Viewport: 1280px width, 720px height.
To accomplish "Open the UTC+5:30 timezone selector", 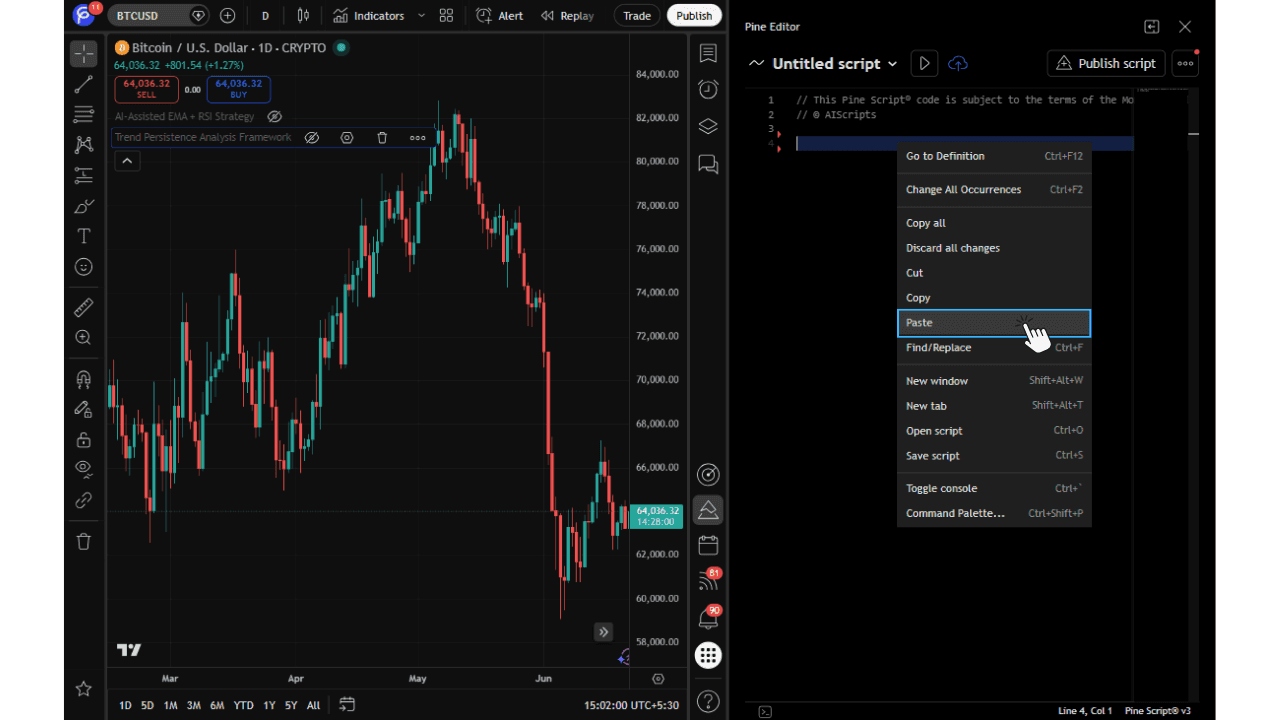I will pyautogui.click(x=631, y=705).
